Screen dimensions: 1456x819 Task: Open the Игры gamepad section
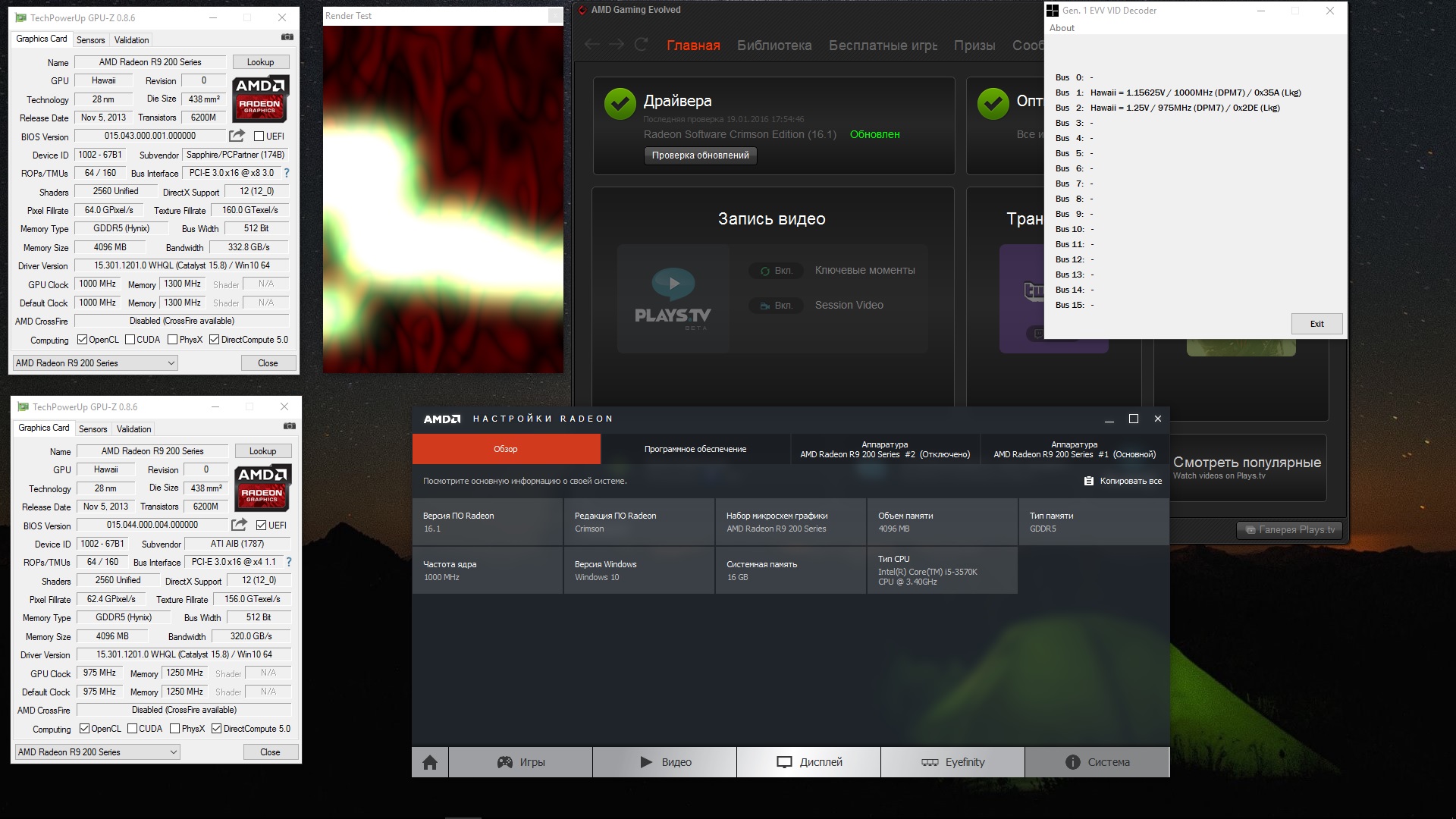pyautogui.click(x=520, y=762)
